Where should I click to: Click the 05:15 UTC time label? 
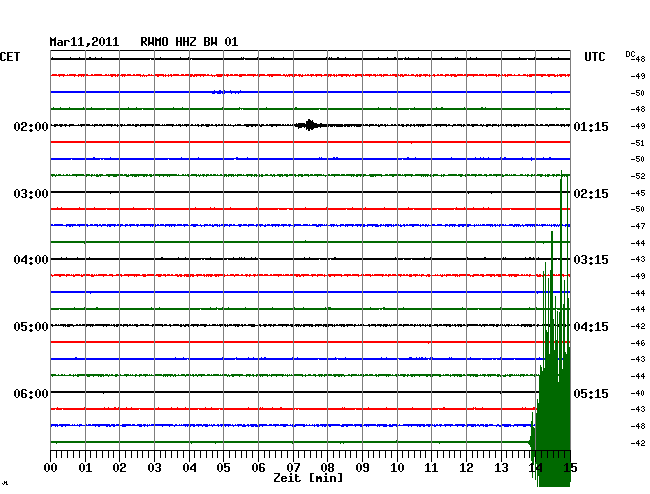pyautogui.click(x=591, y=393)
